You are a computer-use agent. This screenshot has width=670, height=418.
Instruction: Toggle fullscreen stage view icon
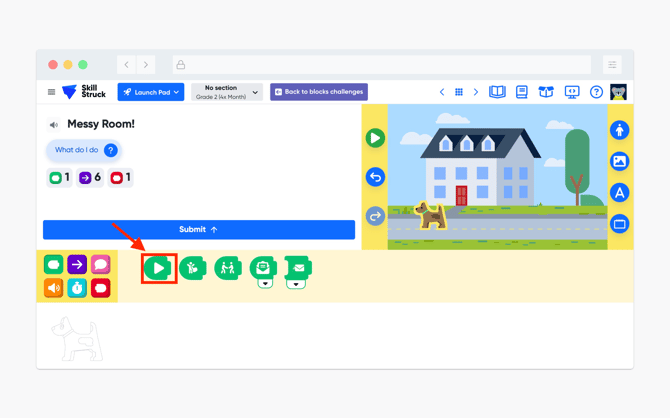(x=620, y=224)
